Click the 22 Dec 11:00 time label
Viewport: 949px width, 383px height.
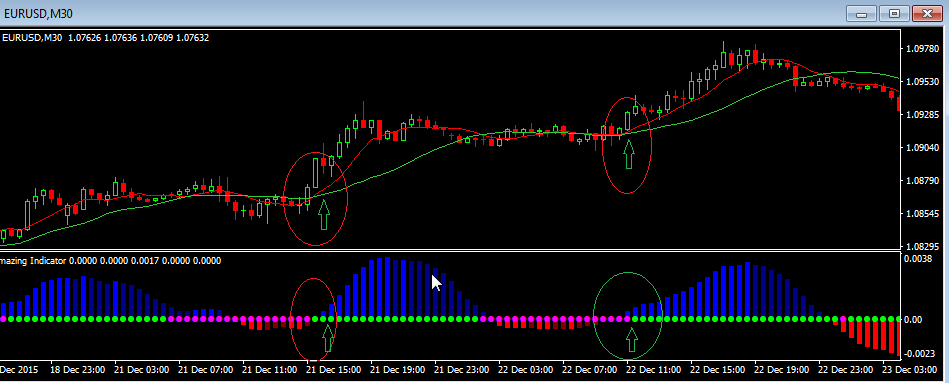click(655, 369)
